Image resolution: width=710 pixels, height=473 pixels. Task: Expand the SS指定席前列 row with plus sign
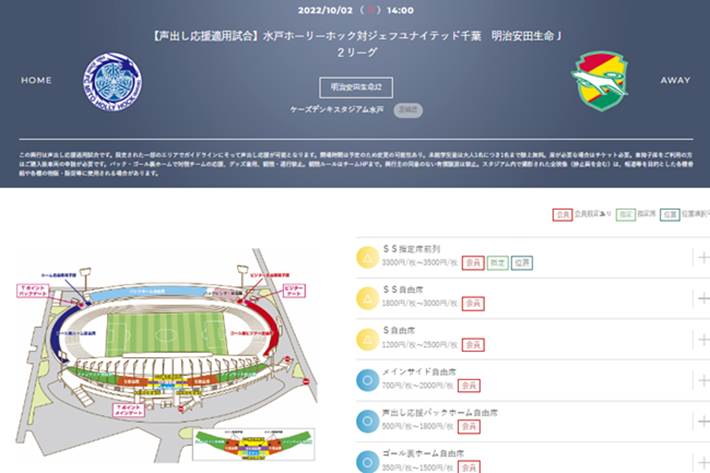(x=704, y=258)
